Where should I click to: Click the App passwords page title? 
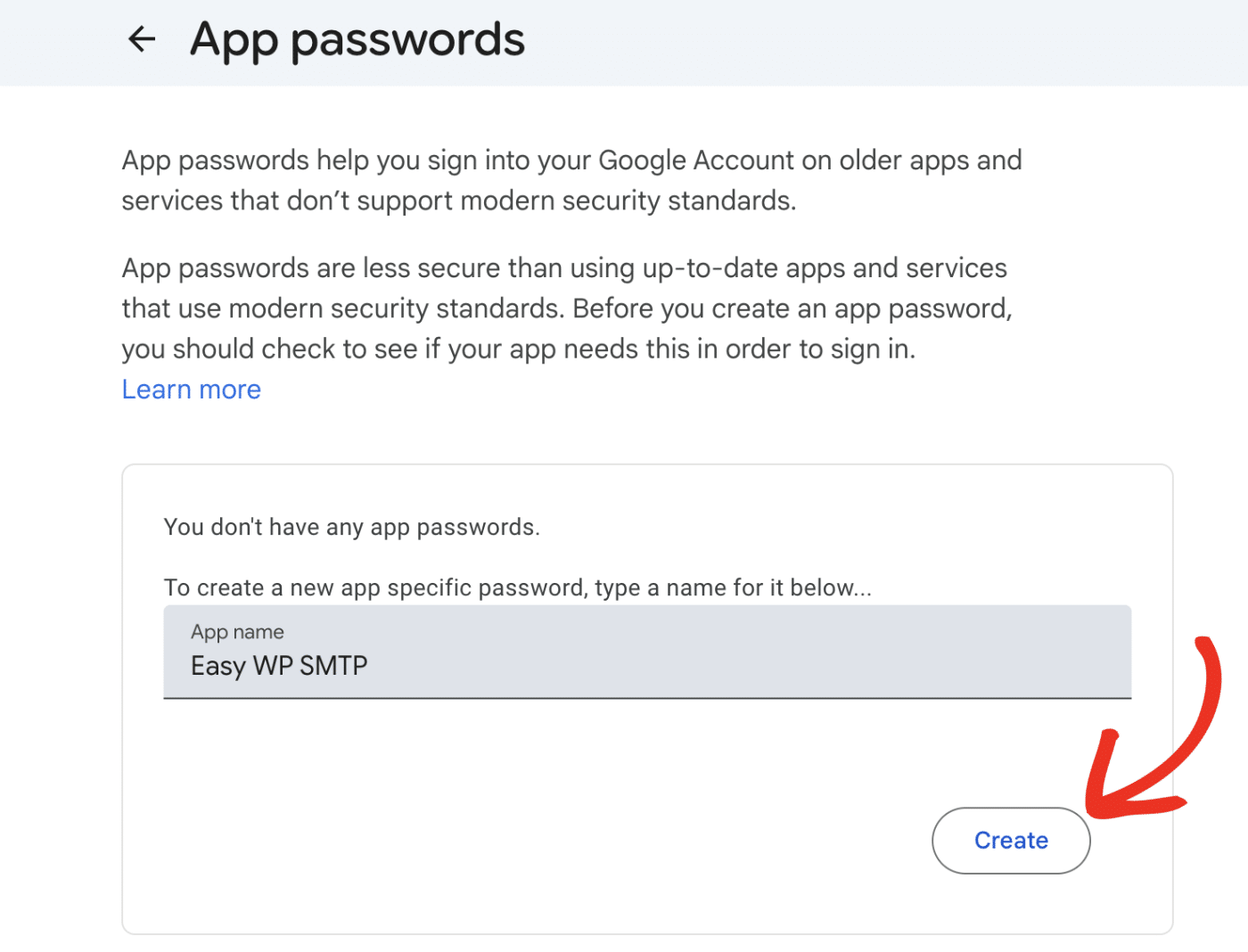tap(357, 39)
